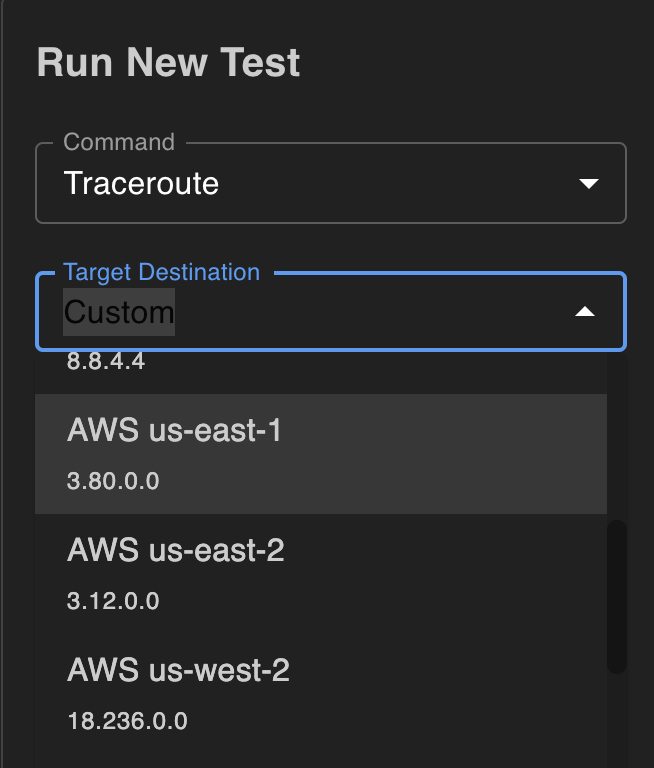Select the AWS us-east-1 option
This screenshot has height=768, width=654.
(321, 454)
